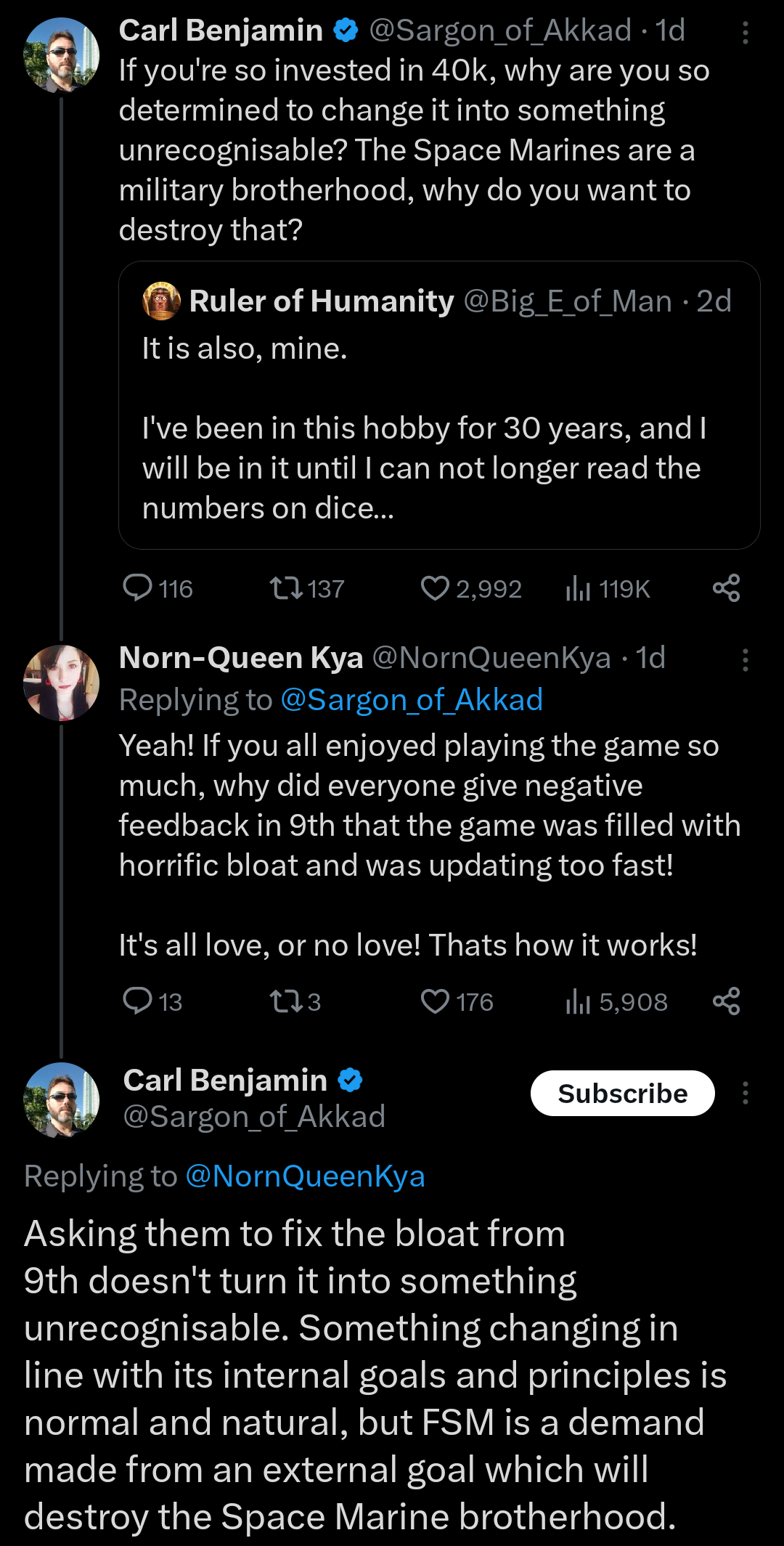784x1546 pixels.
Task: Repost Norn-Queen Kya's tweet with 3 reposts
Action: click(287, 1002)
